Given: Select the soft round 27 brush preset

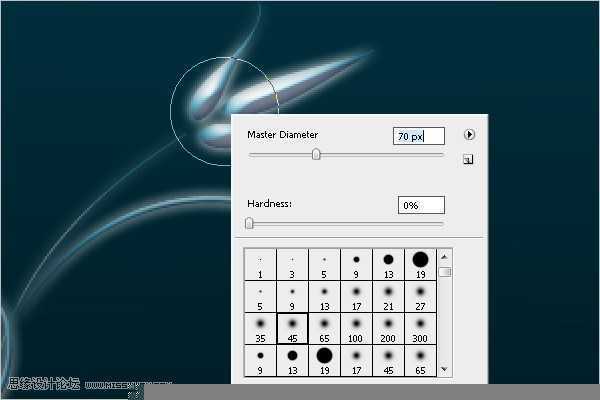Looking at the screenshot, I should (420, 297).
